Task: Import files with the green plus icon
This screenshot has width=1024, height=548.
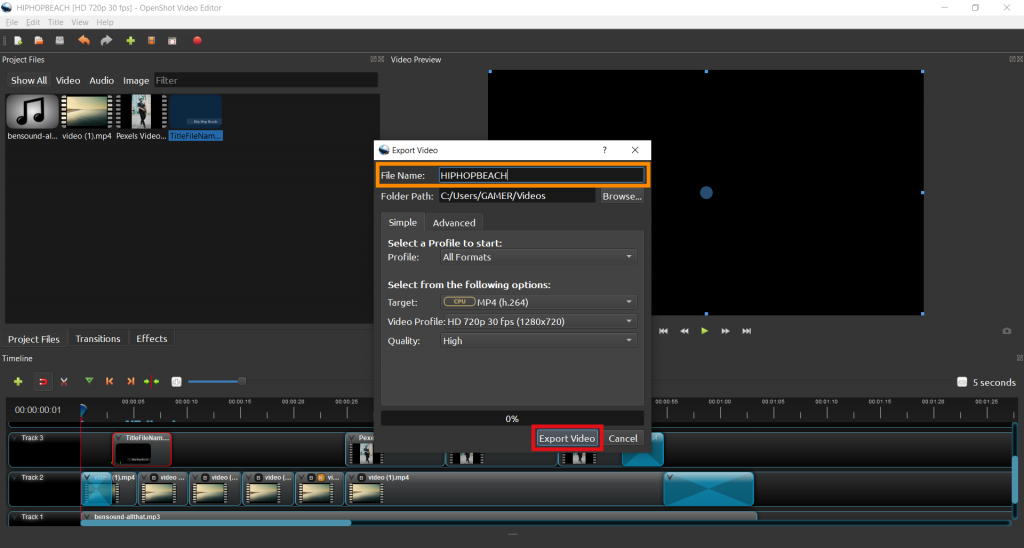Action: (131, 40)
